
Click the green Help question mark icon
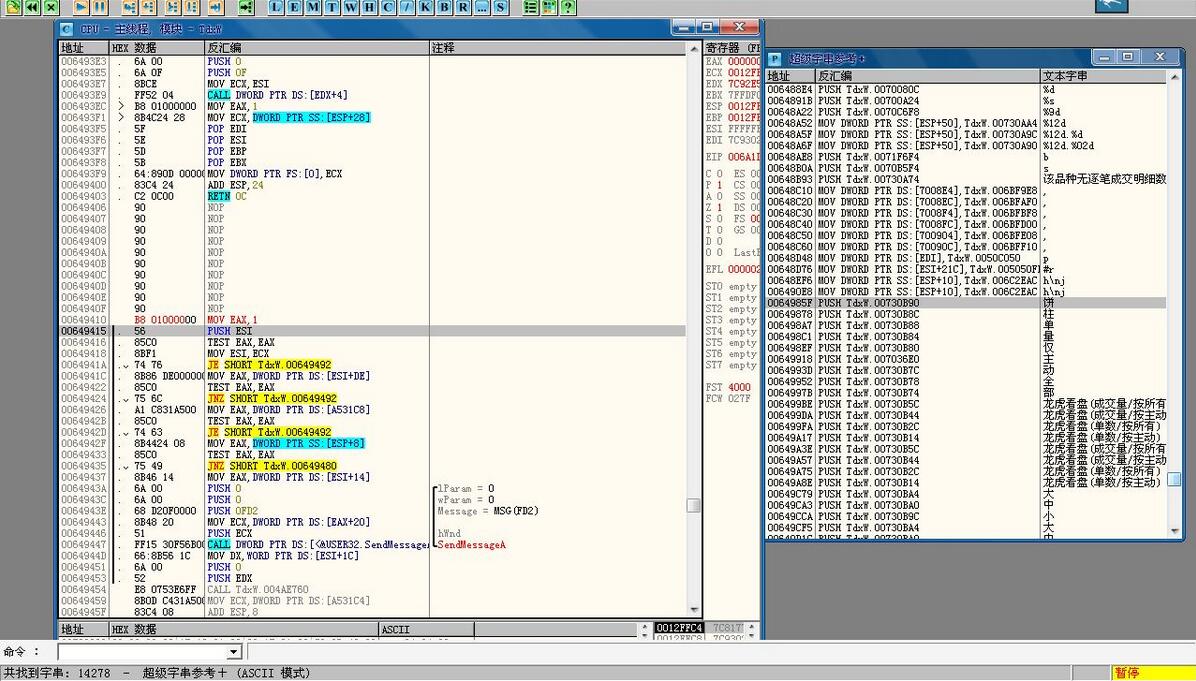(x=568, y=7)
